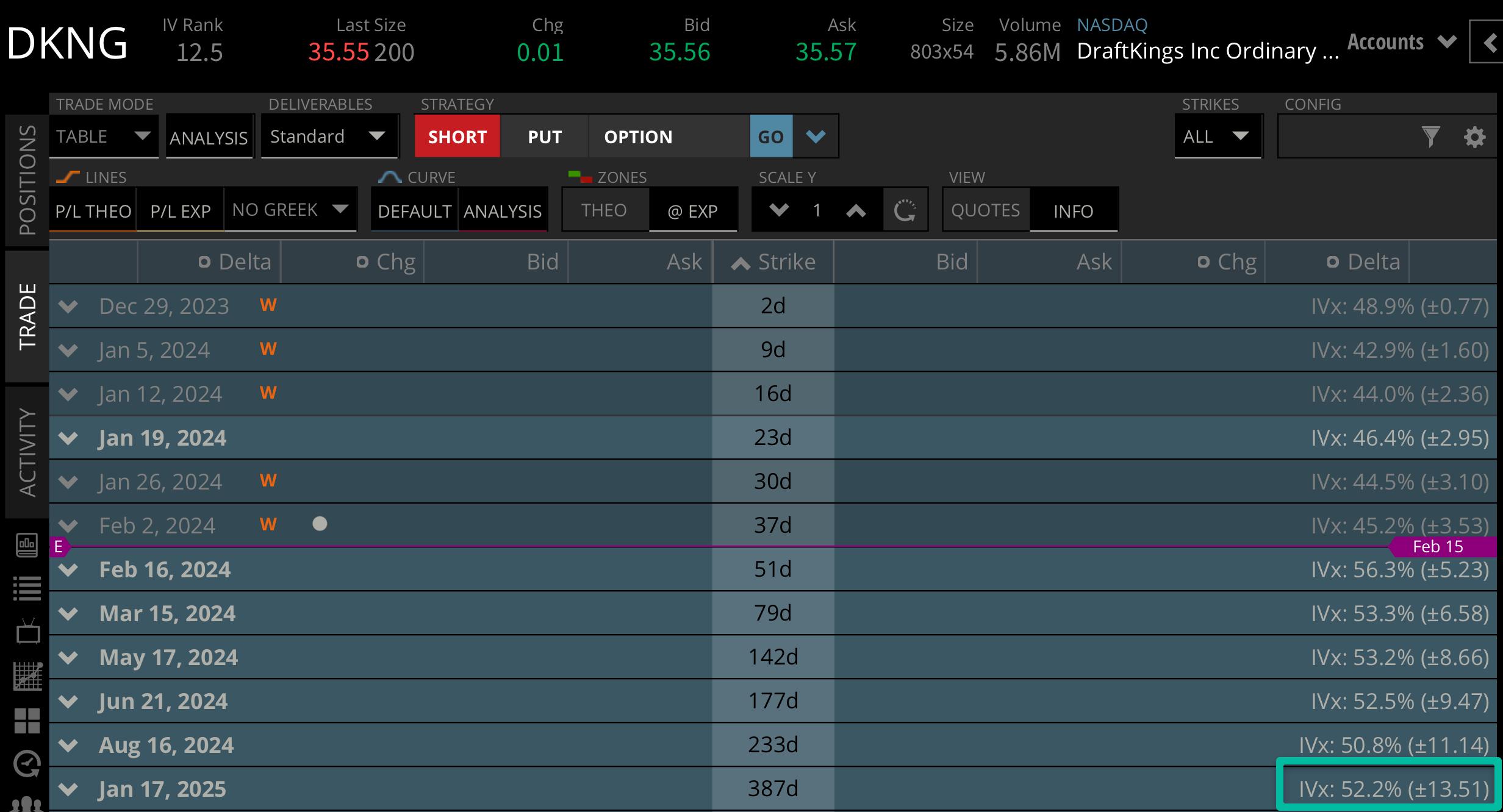Open the strategy options chevron next to GO
1503x812 pixels.
point(816,137)
